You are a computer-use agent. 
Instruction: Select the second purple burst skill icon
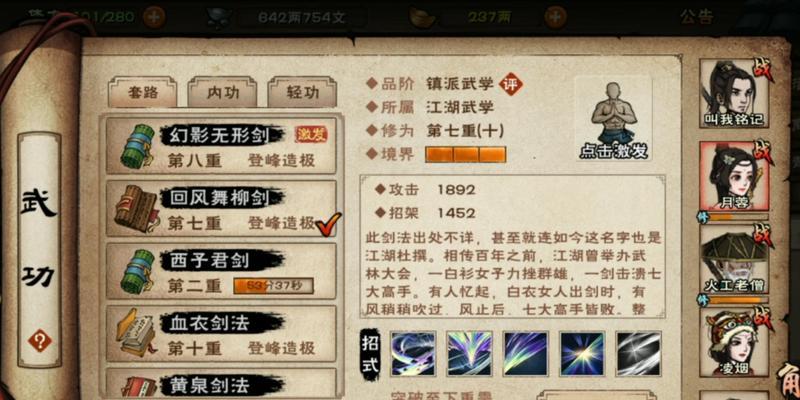[x=469, y=354]
